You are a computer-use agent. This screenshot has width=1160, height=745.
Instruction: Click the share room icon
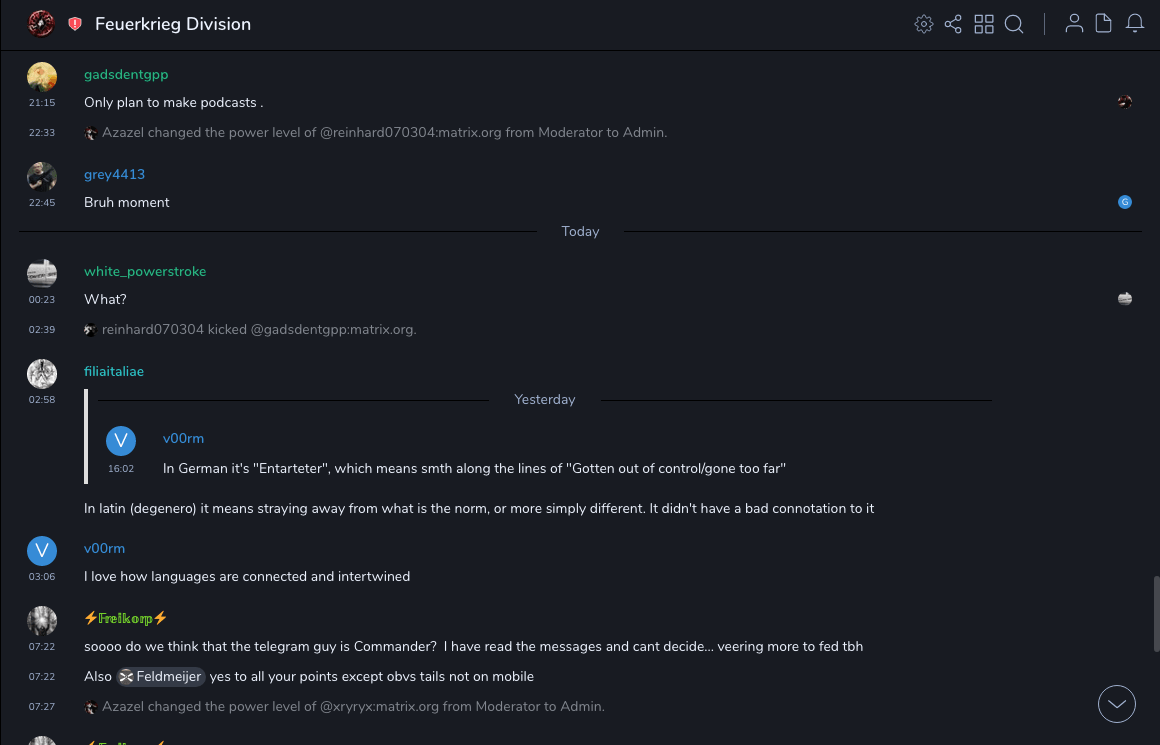click(x=953, y=24)
